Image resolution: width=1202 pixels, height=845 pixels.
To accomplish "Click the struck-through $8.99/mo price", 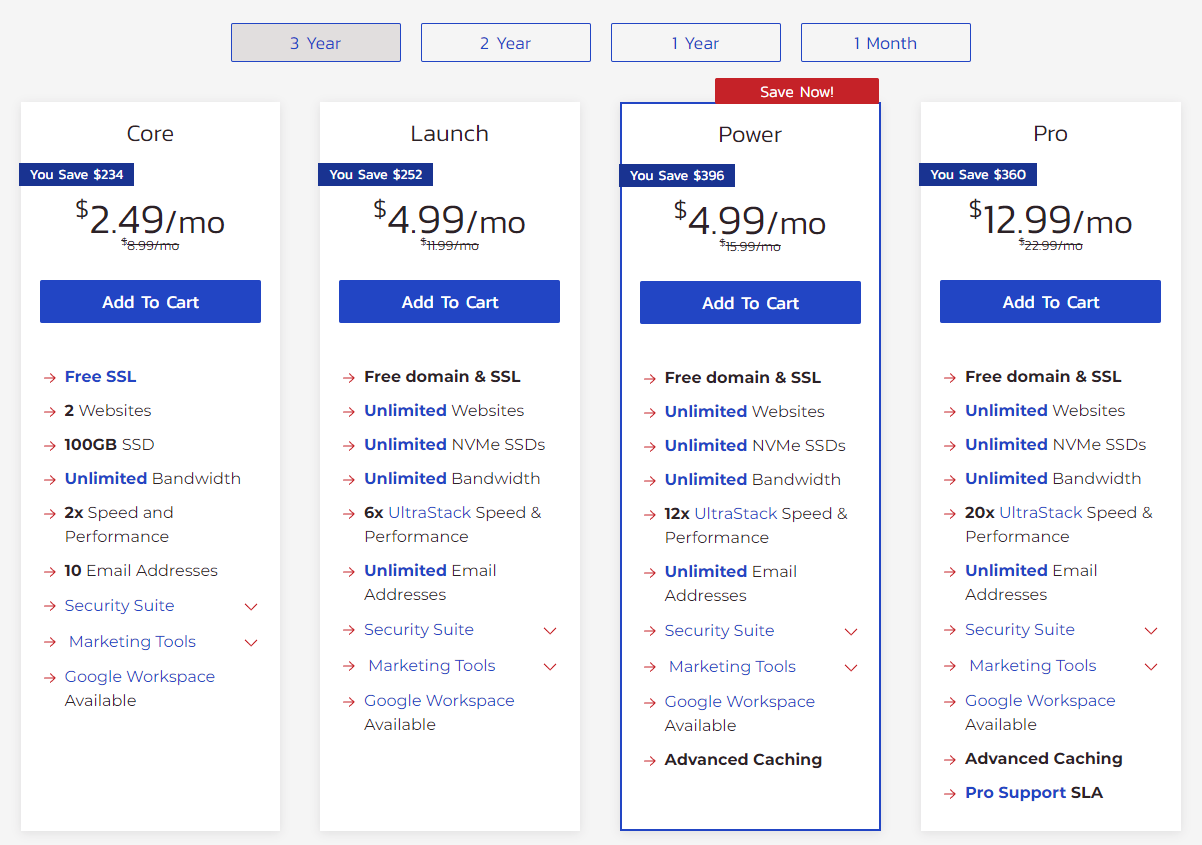I will point(150,245).
